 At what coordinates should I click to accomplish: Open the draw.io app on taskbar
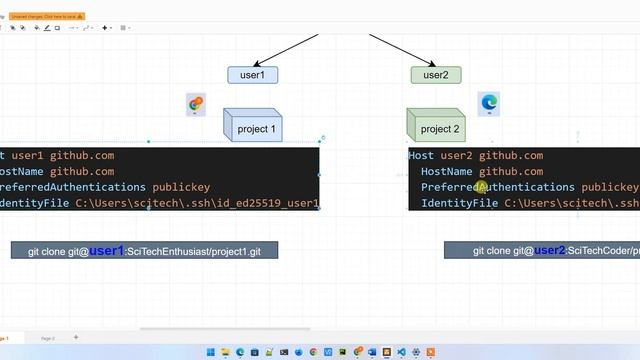tap(387, 352)
